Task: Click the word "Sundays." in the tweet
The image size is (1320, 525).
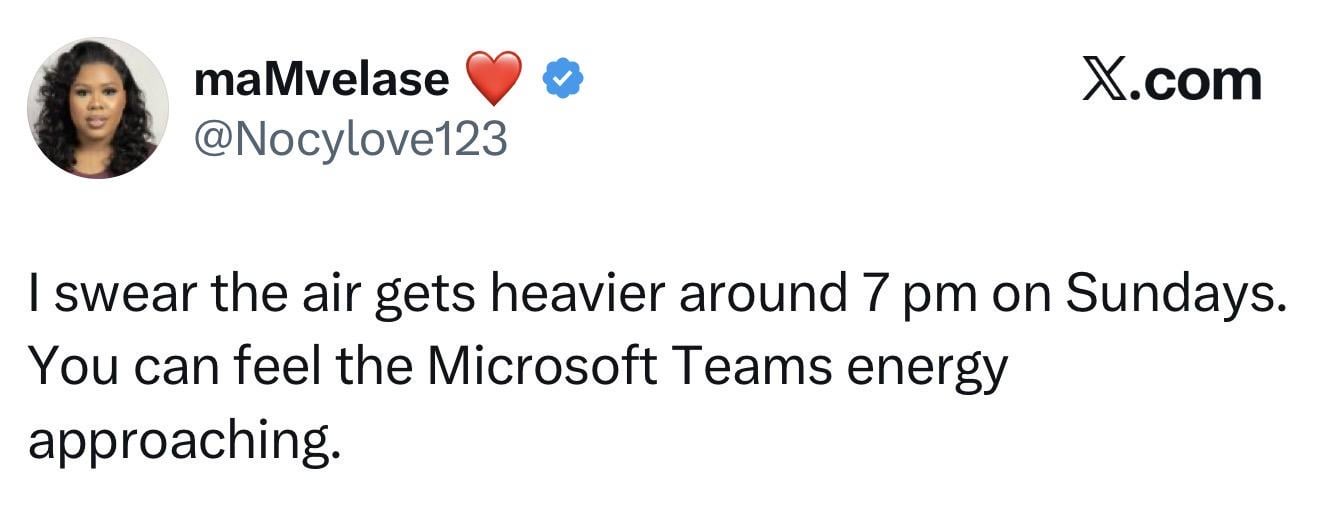Action: point(1173,296)
